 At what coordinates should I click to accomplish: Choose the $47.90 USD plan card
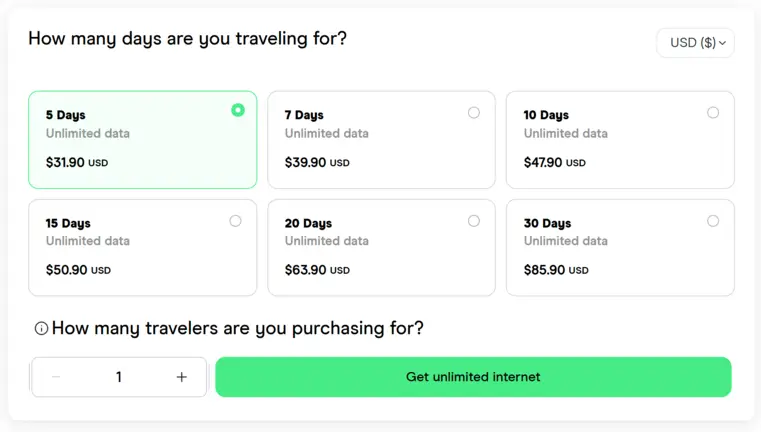(x=620, y=140)
